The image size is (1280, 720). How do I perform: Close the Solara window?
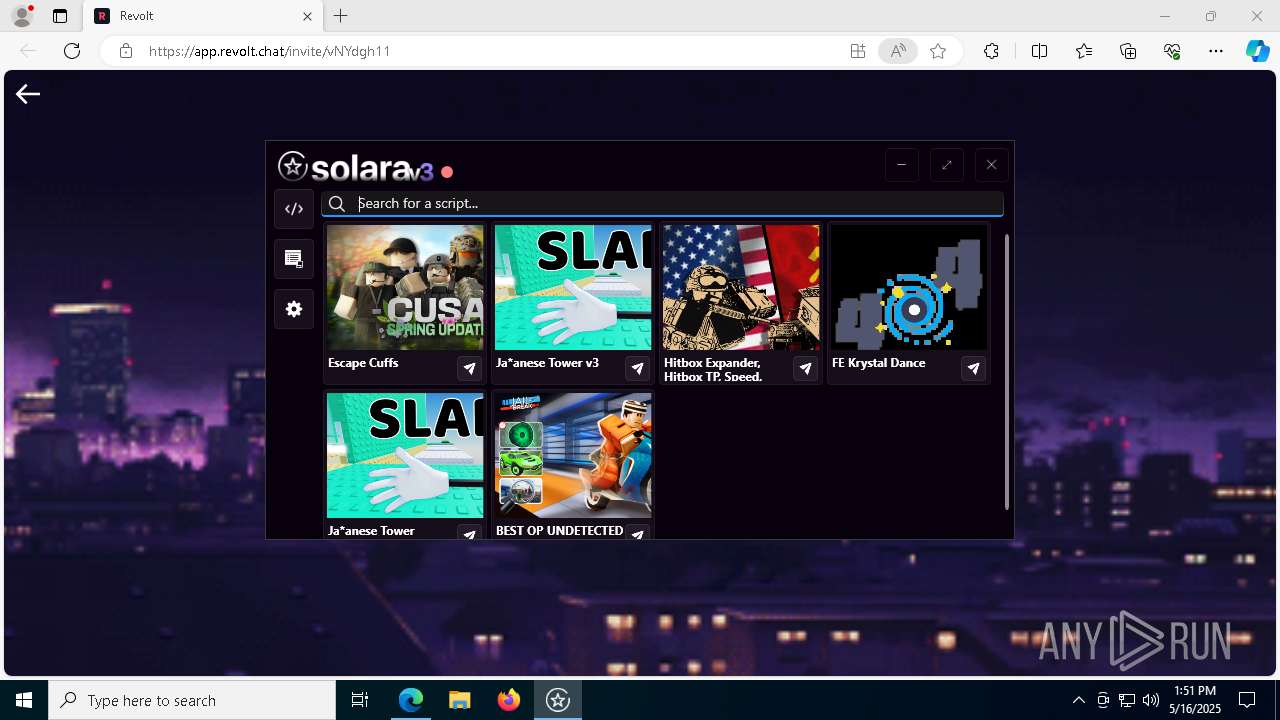pos(991,165)
